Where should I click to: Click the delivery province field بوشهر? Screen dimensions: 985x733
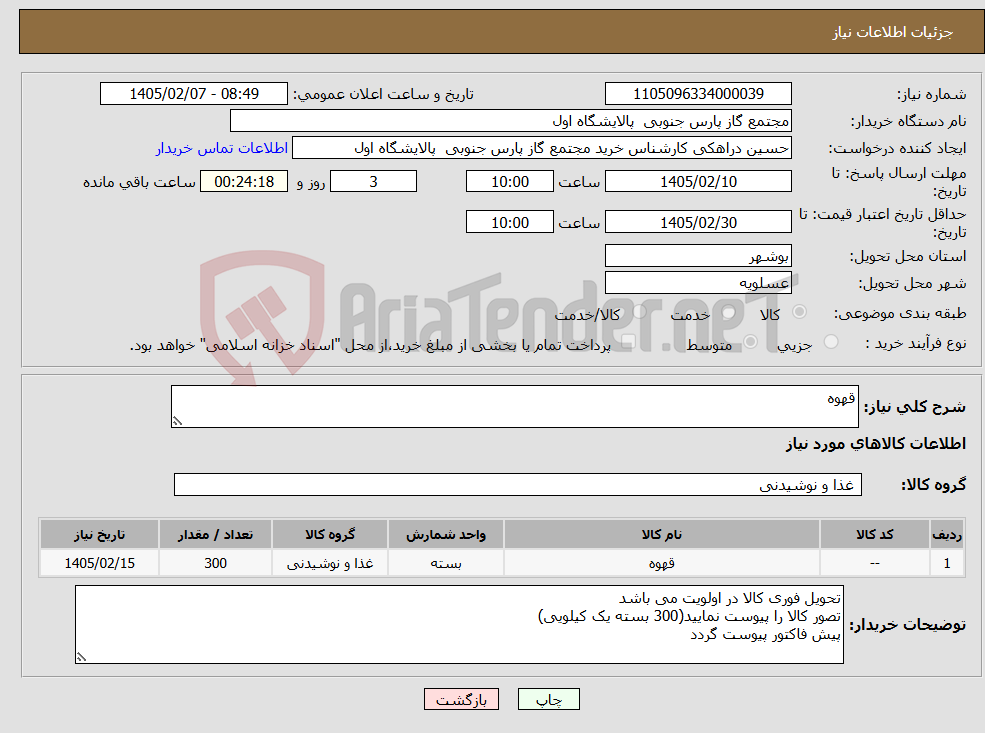pos(698,256)
